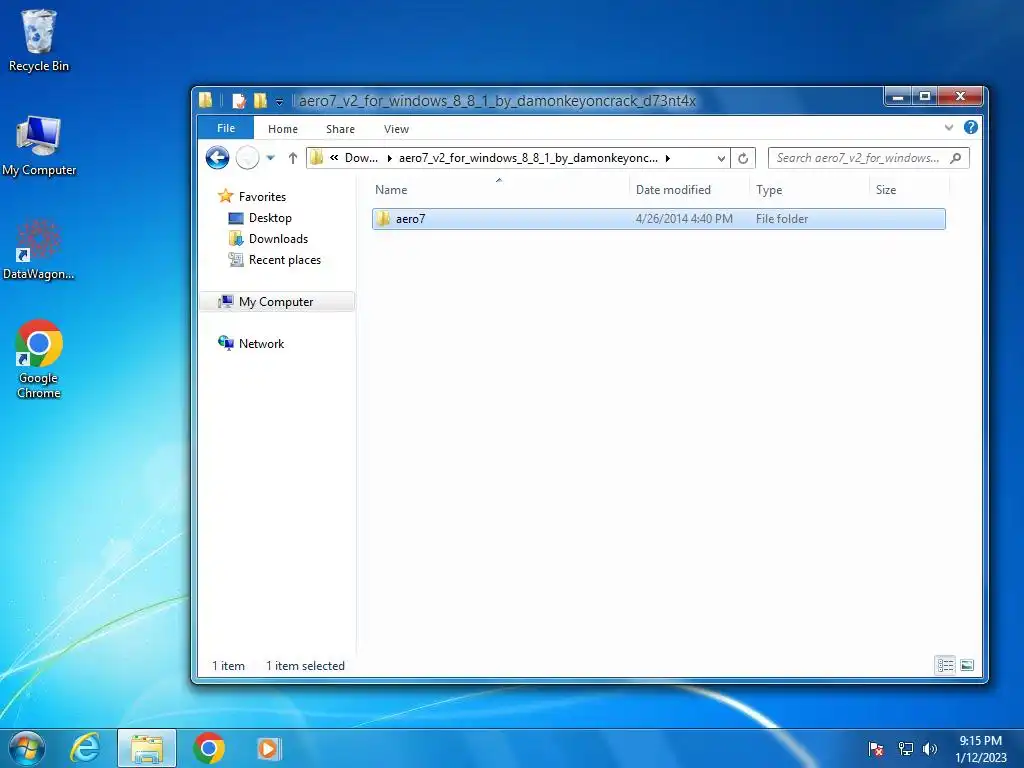Open the Home ribbon tab
The width and height of the screenshot is (1024, 768).
[283, 129]
